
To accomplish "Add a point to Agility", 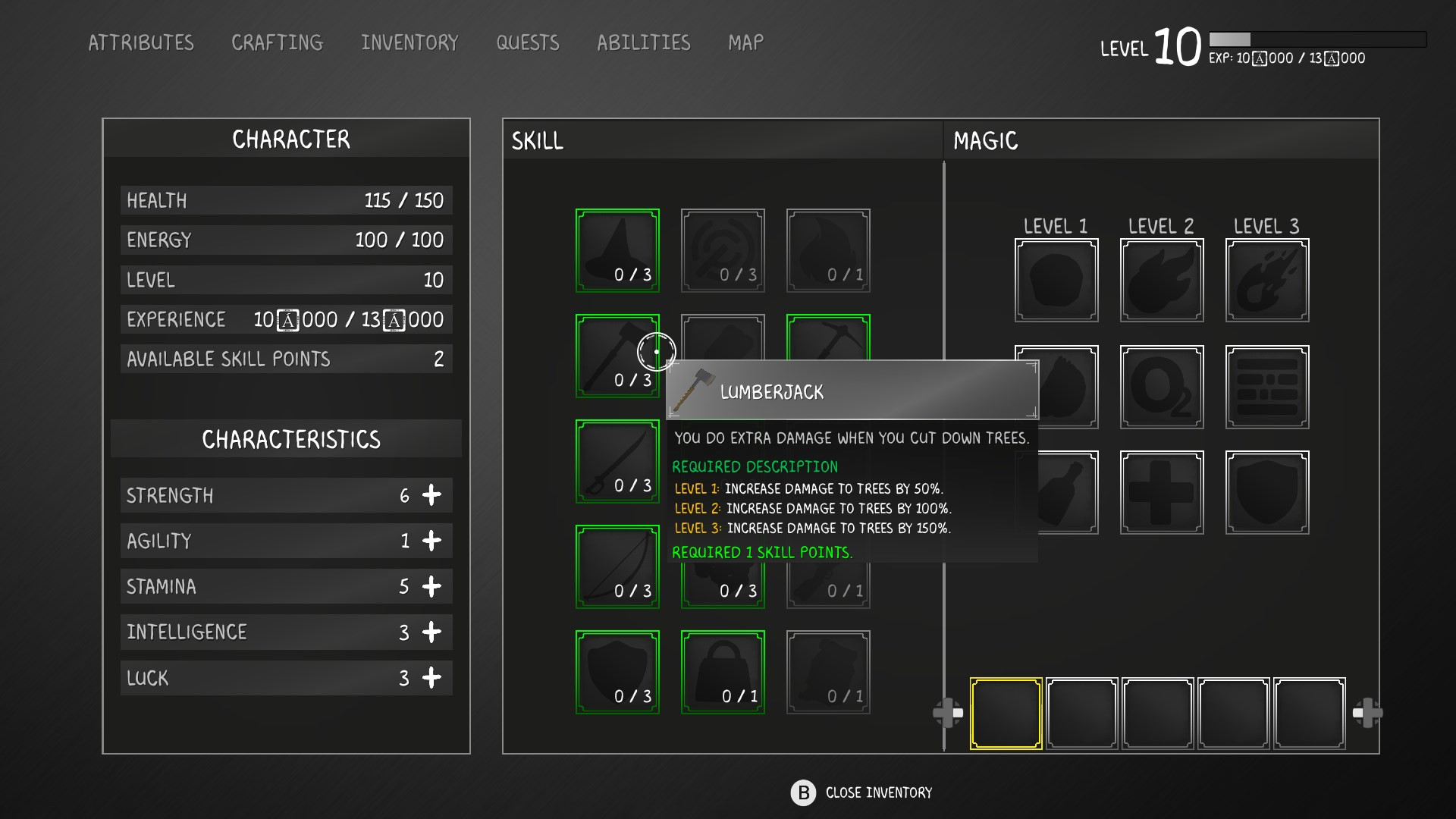I will click(431, 541).
